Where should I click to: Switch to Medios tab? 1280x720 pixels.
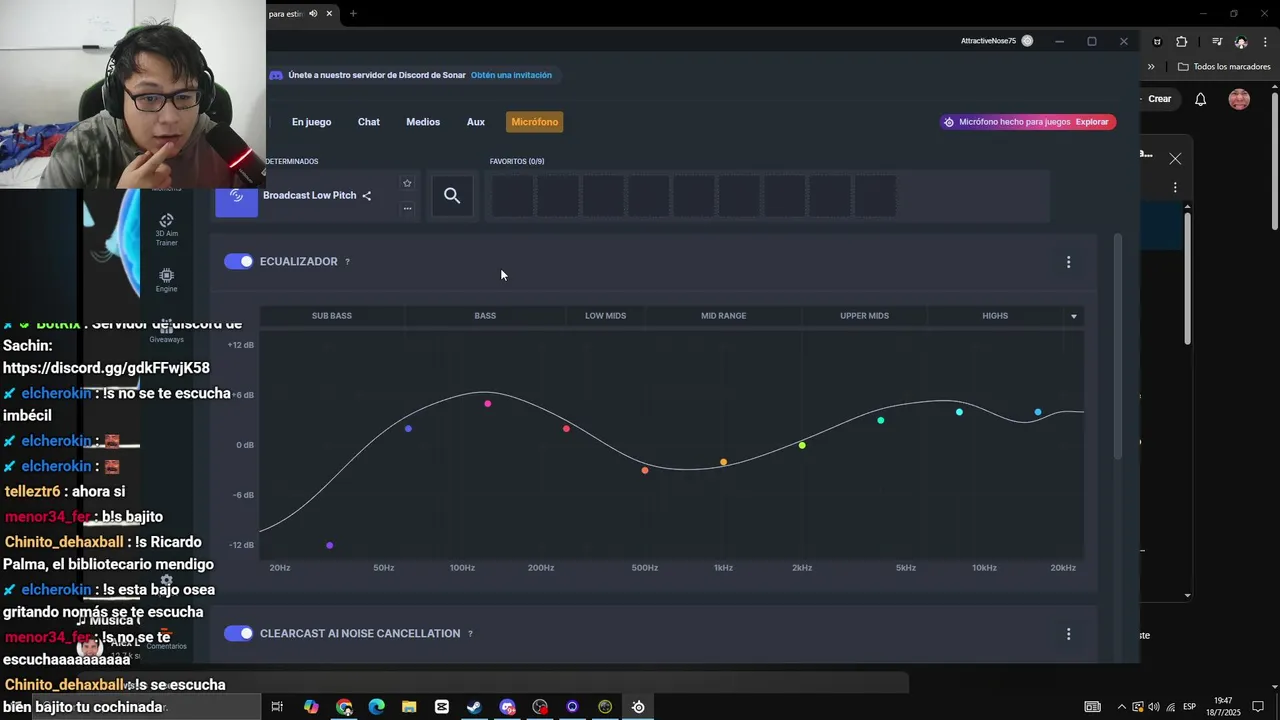point(423,122)
